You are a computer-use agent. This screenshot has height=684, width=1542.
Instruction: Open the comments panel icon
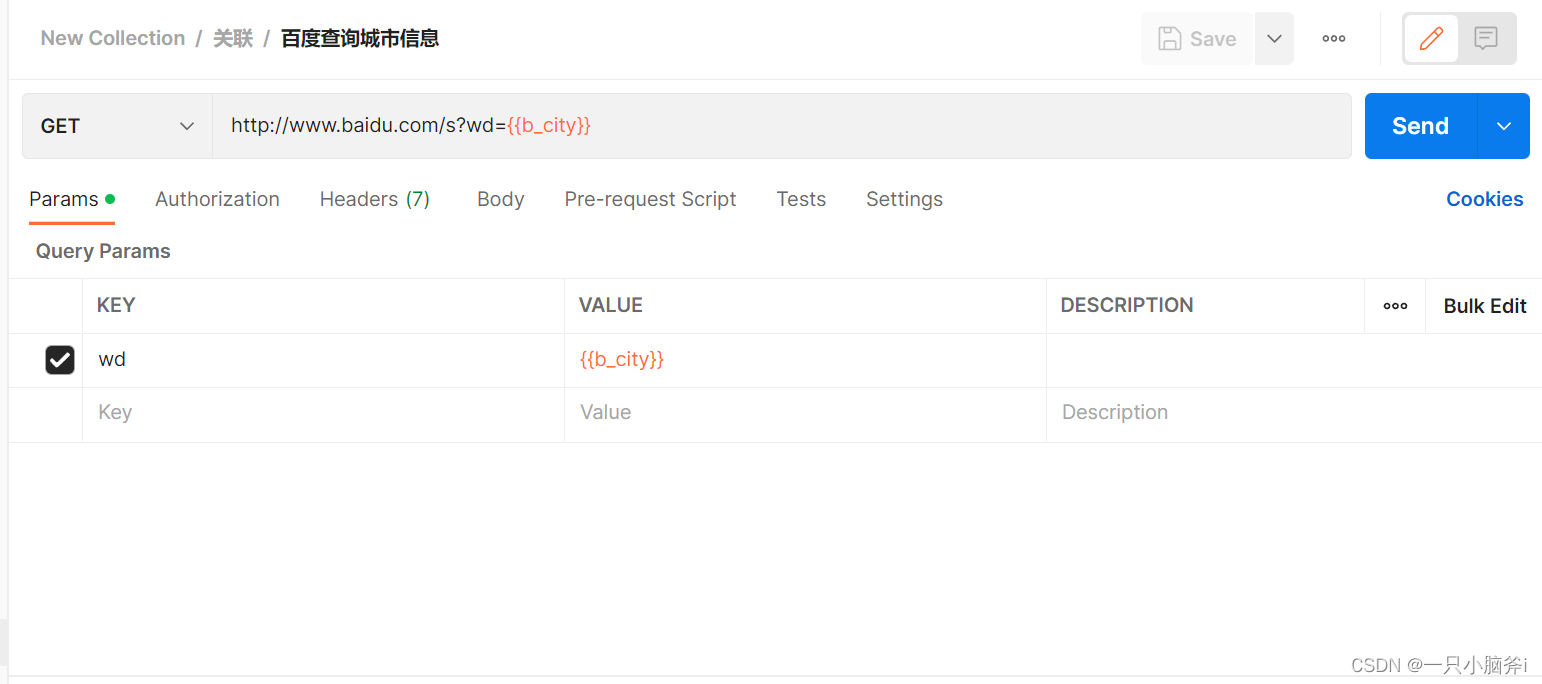(x=1486, y=39)
